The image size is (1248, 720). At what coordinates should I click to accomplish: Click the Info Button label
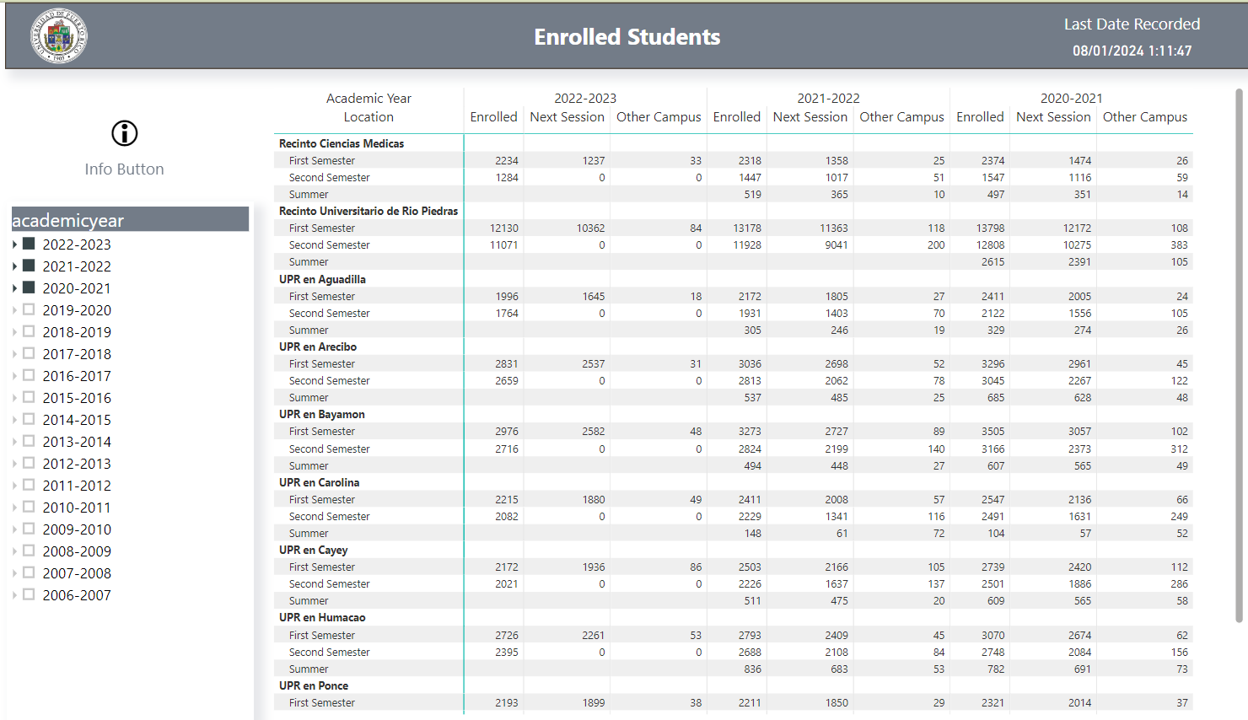click(x=124, y=169)
